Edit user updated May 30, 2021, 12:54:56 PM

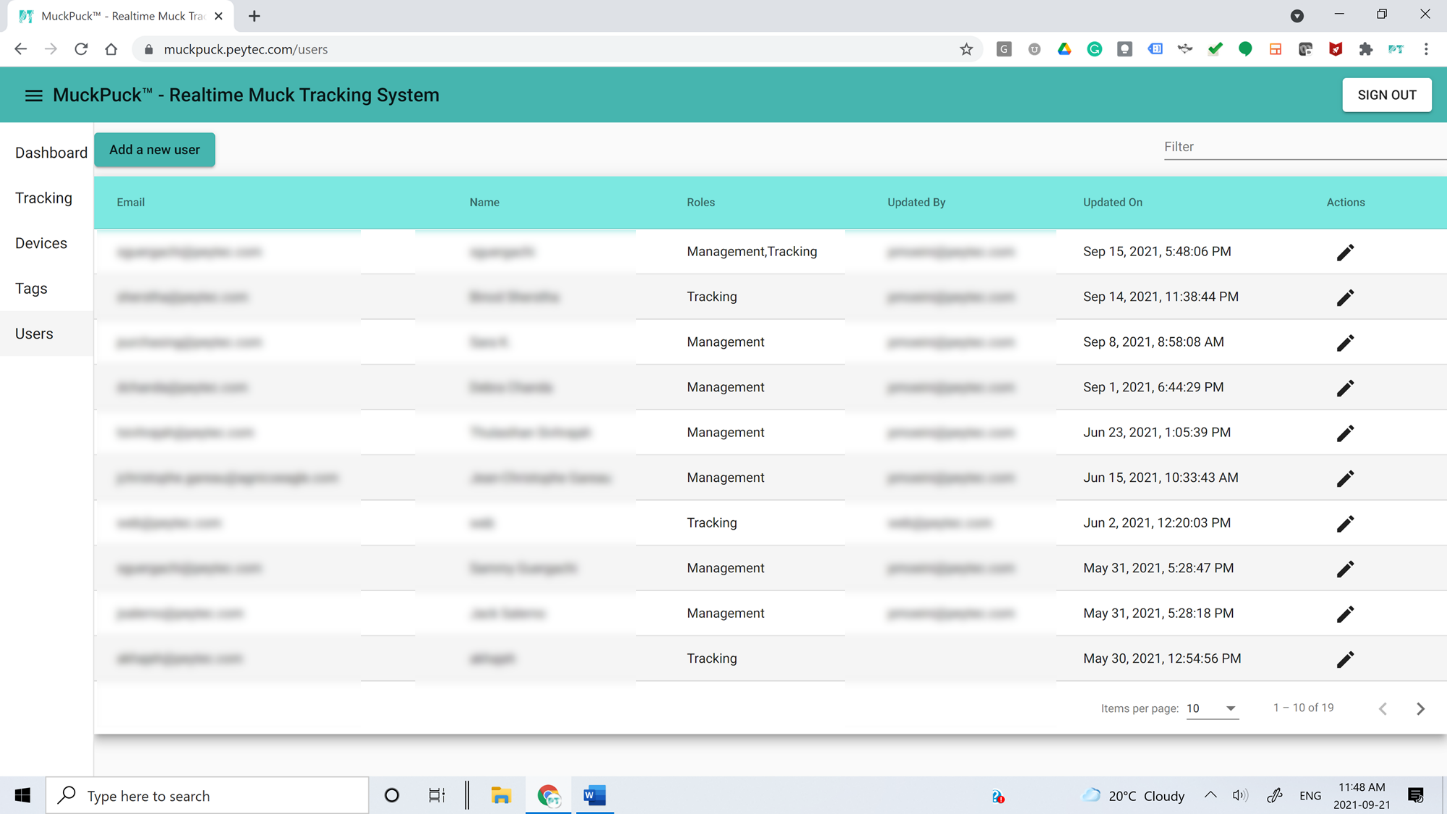(1345, 659)
